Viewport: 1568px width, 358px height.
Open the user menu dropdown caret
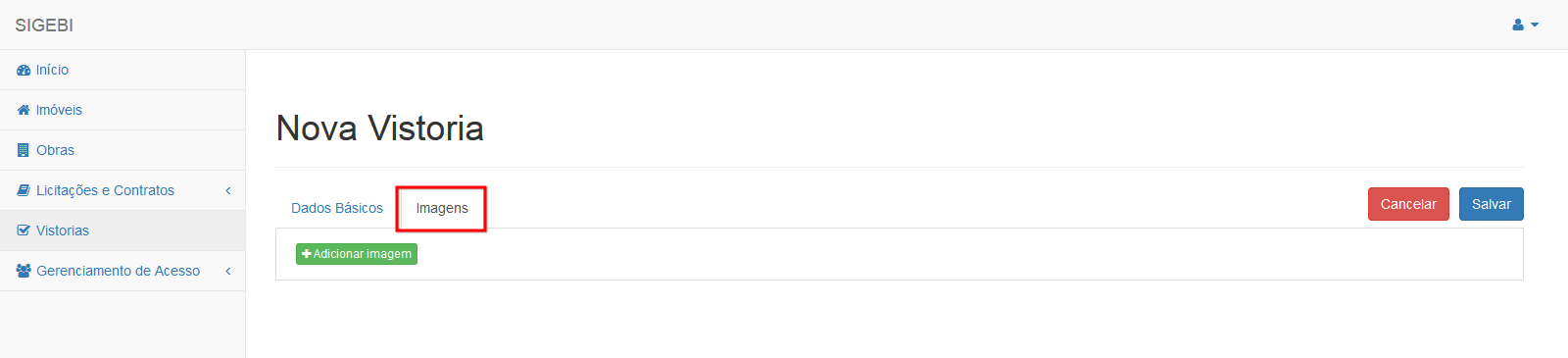[1535, 25]
